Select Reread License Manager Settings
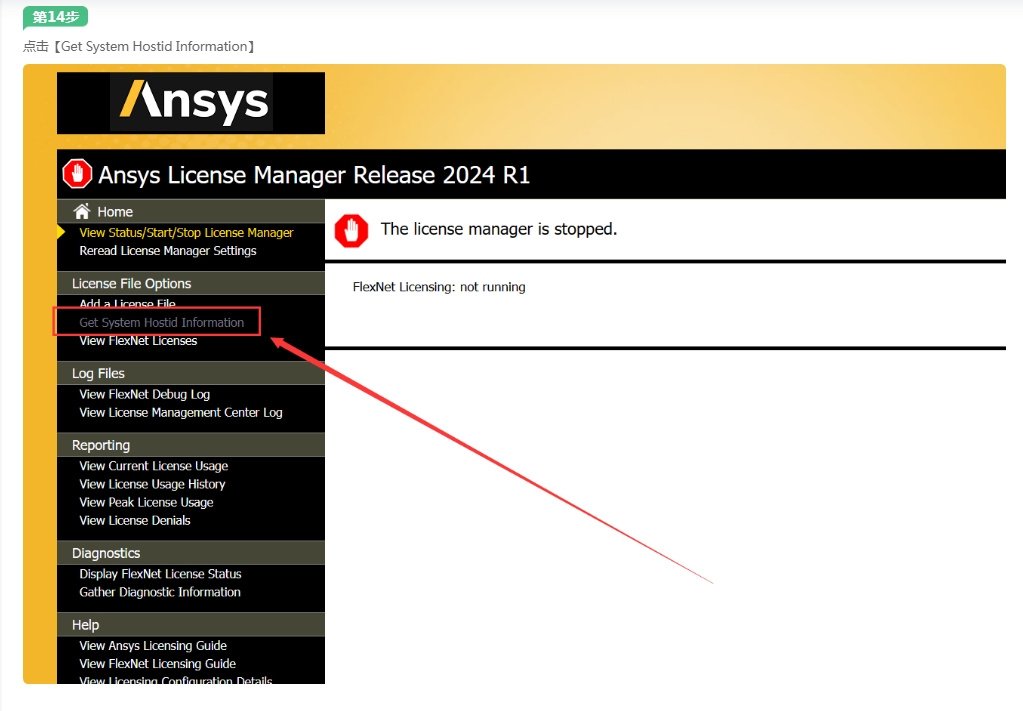The image size is (1023, 711). point(168,251)
